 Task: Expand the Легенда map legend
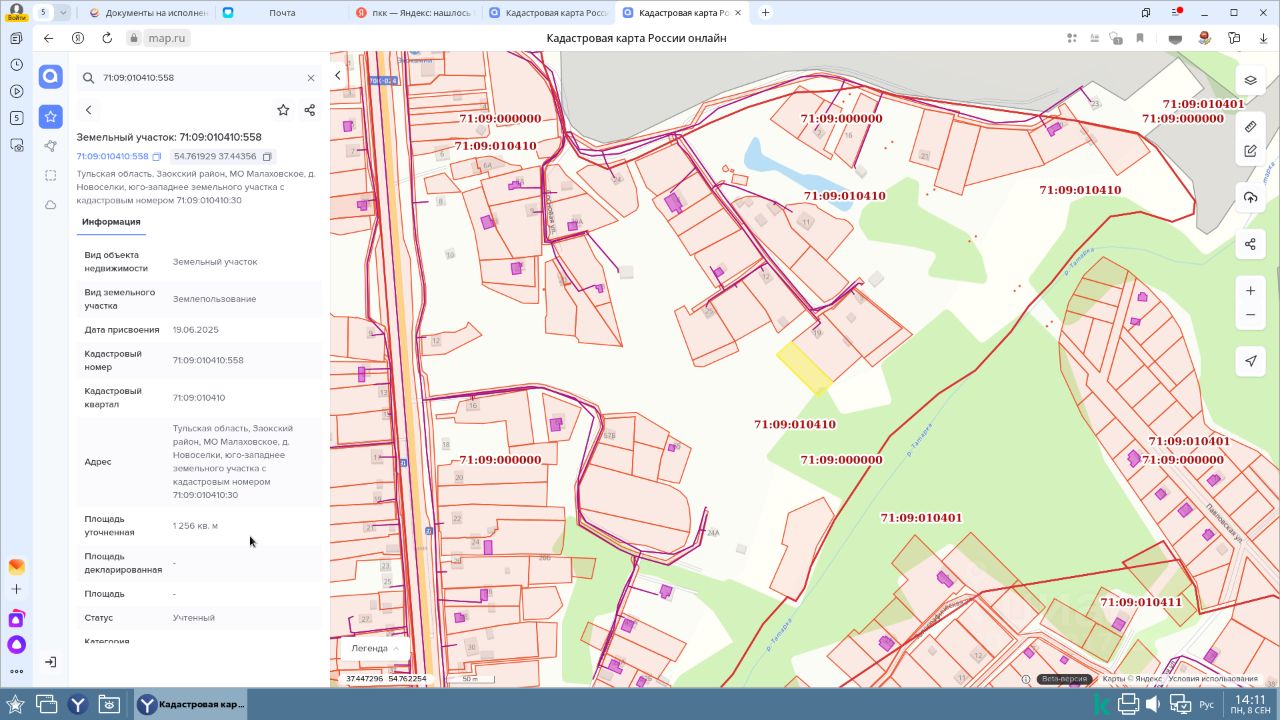click(x=375, y=648)
